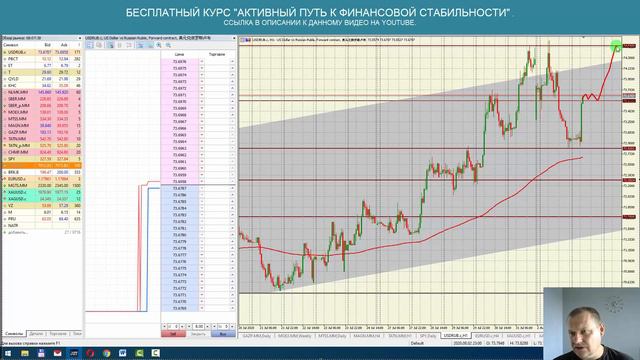Open the mail app on taskbar
Image resolution: width=640 pixels, height=360 pixels.
point(58,353)
